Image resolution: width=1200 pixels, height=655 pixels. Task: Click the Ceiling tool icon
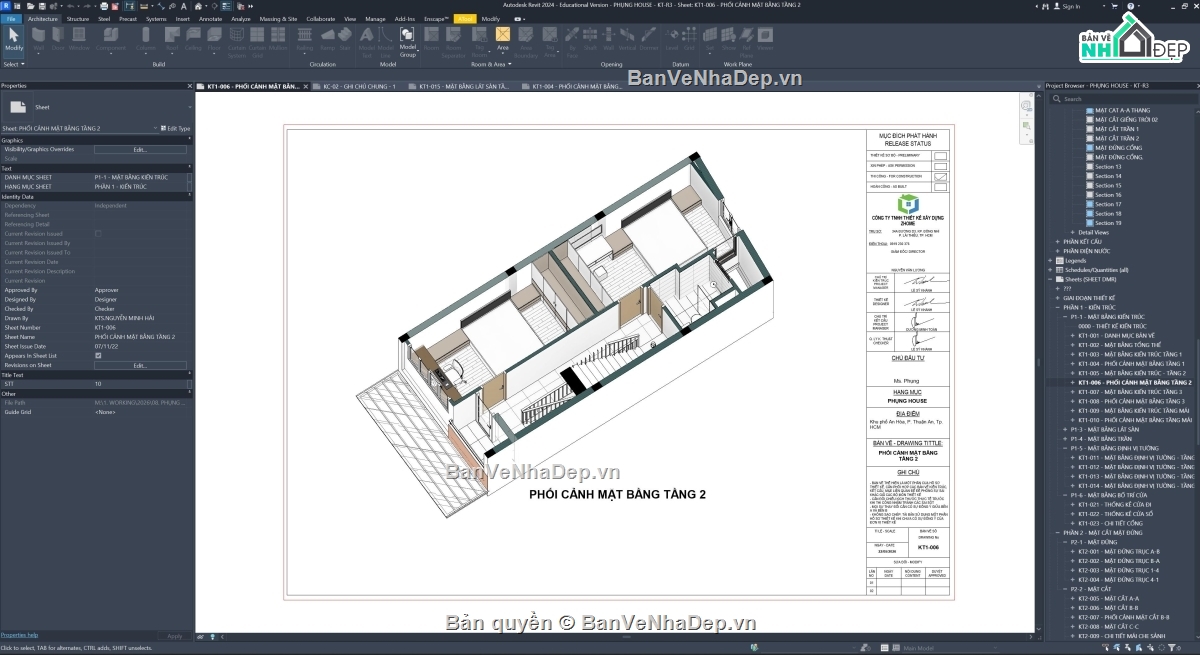coord(193,35)
